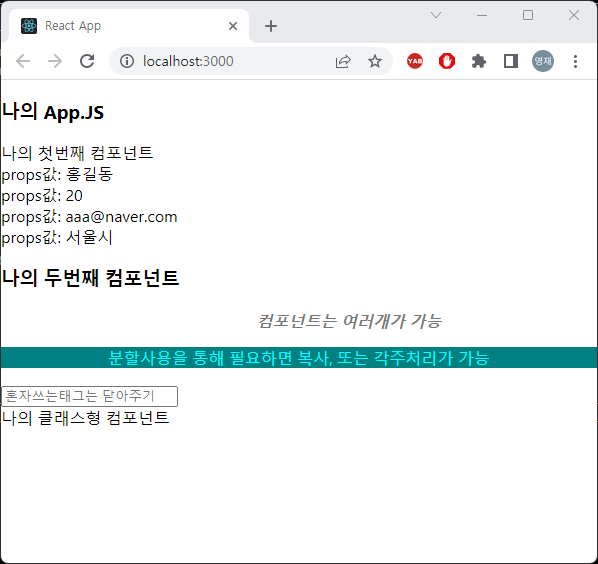Click the browser back arrow
The image size is (598, 564).
(x=23, y=61)
